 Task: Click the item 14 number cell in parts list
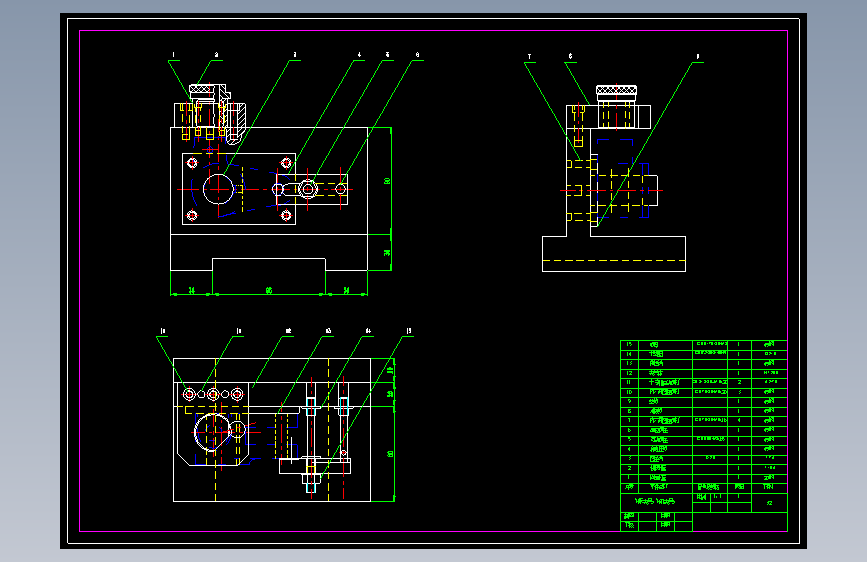[629, 354]
